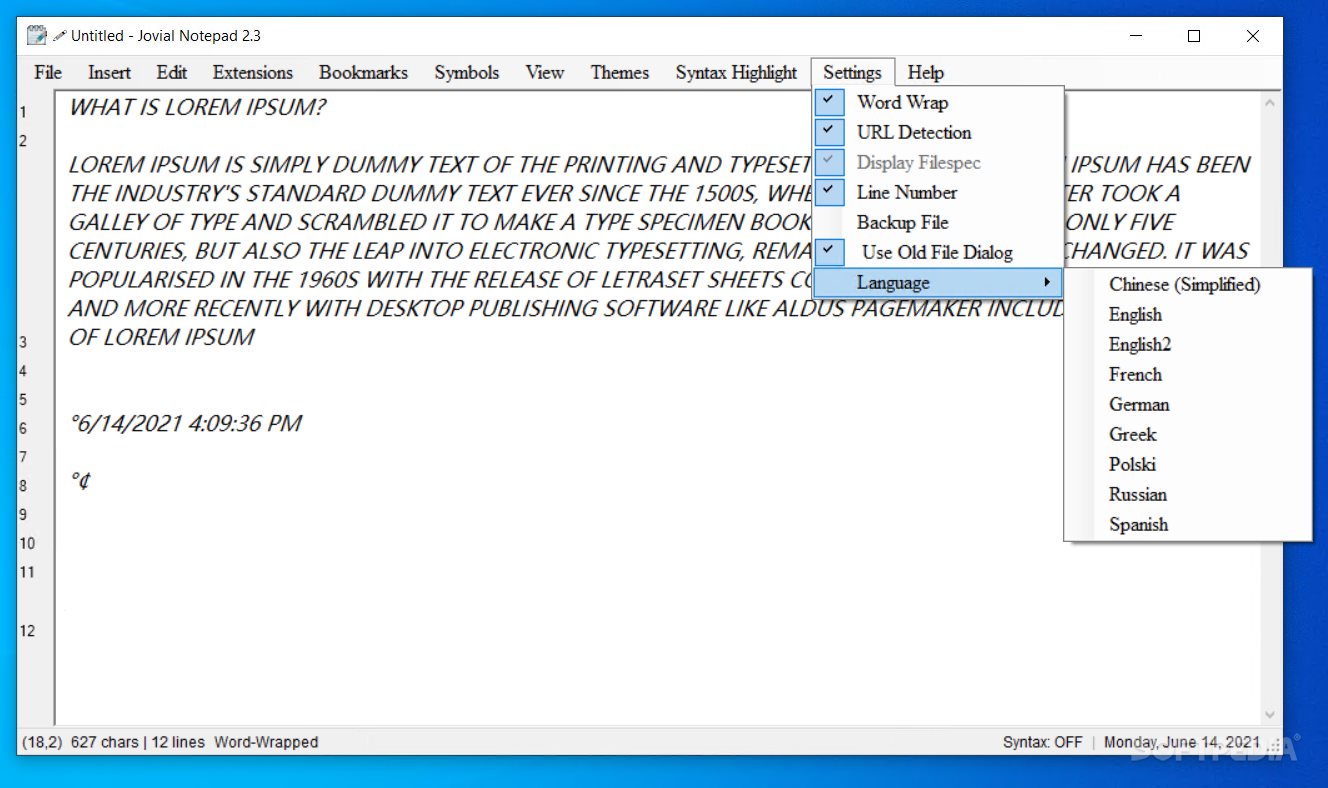
Task: Toggle Use Old File Dialog
Action: 938,252
